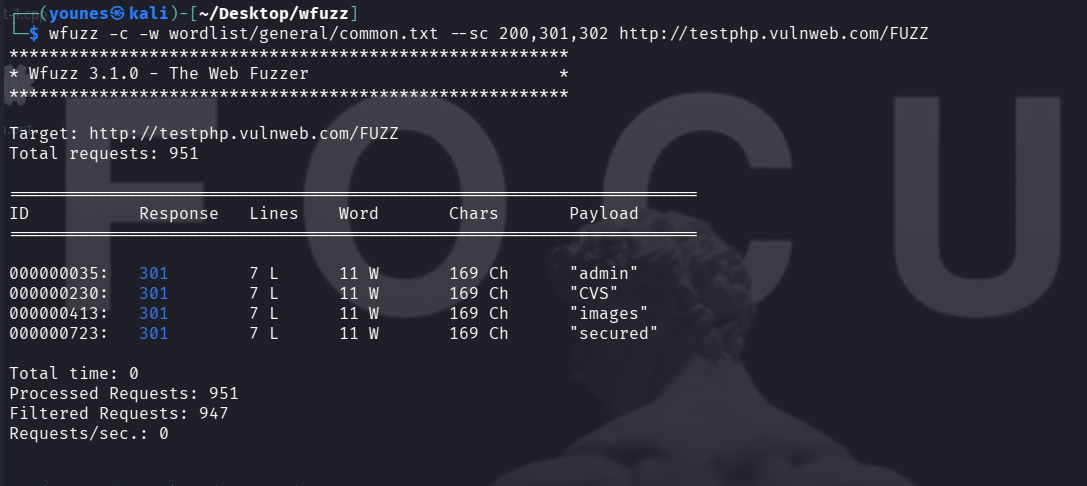The height and width of the screenshot is (486, 1087).
Task: Click the Response column header
Action: pyautogui.click(x=178, y=213)
